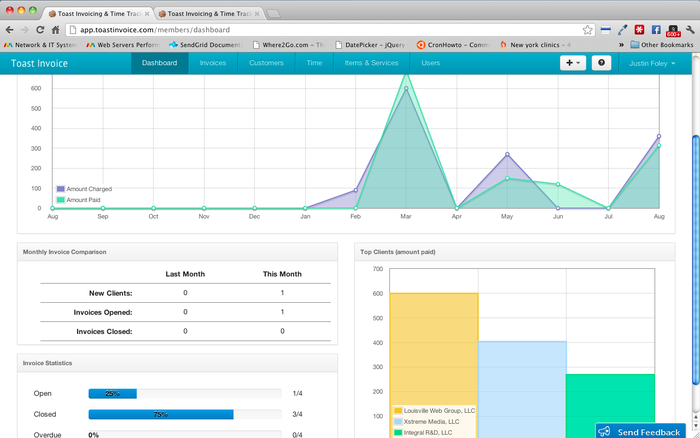
Task: Click the URL address bar
Action: click(x=320, y=30)
